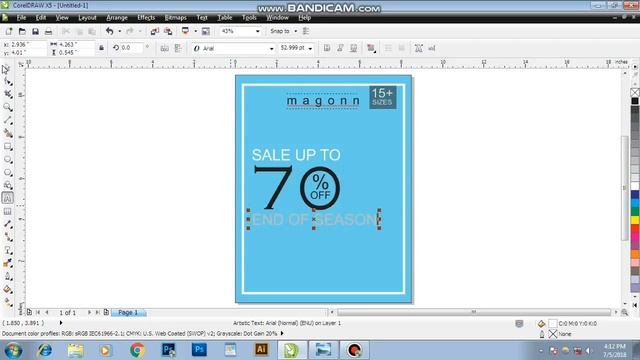The width and height of the screenshot is (640, 360).
Task: Open the text alignment dropdown
Action: click(x=371, y=48)
